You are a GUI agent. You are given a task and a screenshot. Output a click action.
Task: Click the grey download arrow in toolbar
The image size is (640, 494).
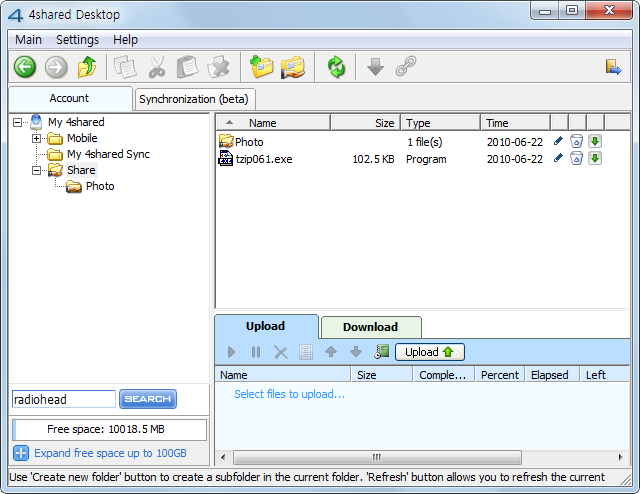point(375,67)
